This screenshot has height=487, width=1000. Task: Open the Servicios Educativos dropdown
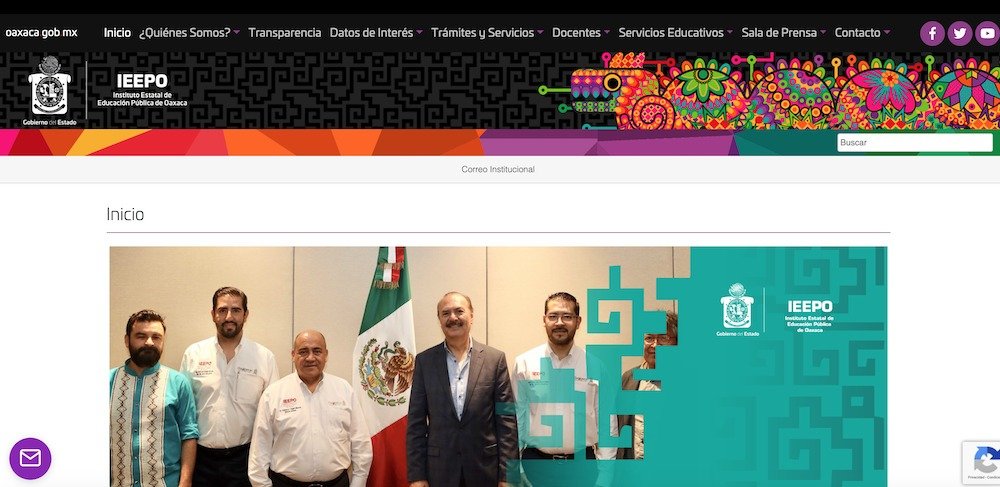675,33
